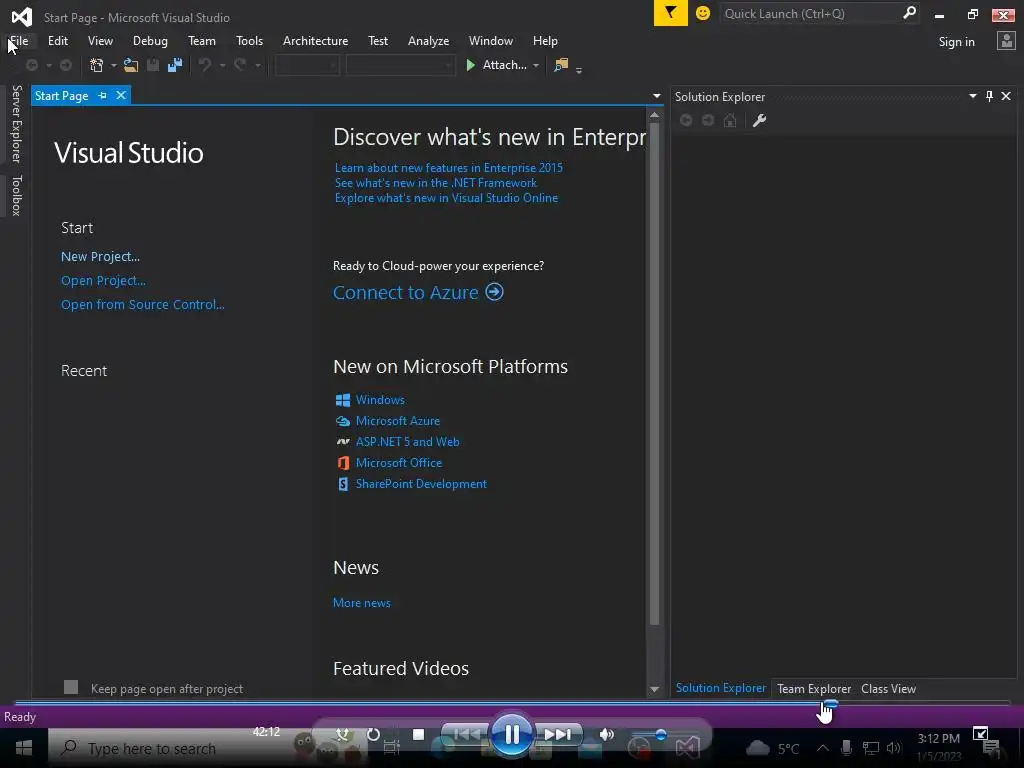Expand the Attach button dropdown arrow
The height and width of the screenshot is (768, 1024).
536,65
